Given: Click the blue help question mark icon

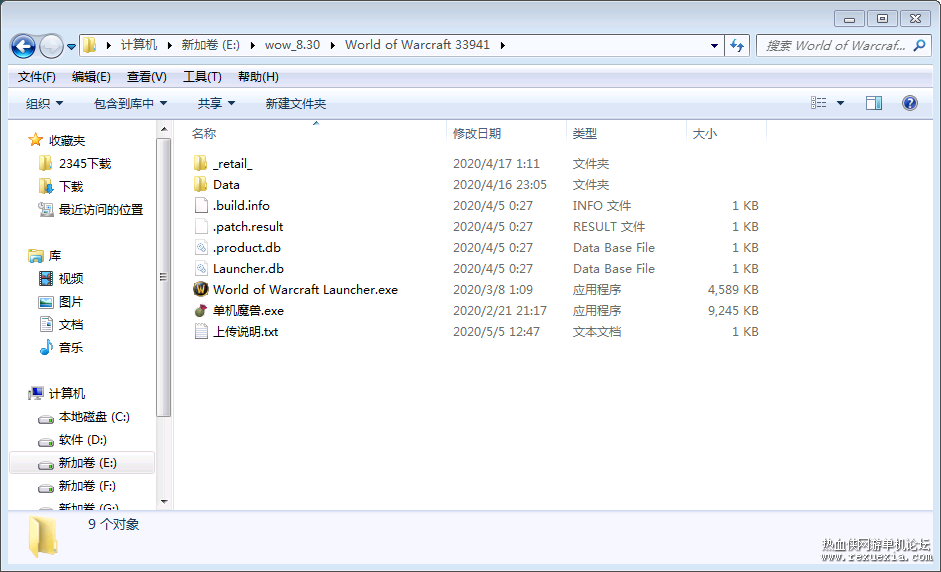Looking at the screenshot, I should 909,103.
